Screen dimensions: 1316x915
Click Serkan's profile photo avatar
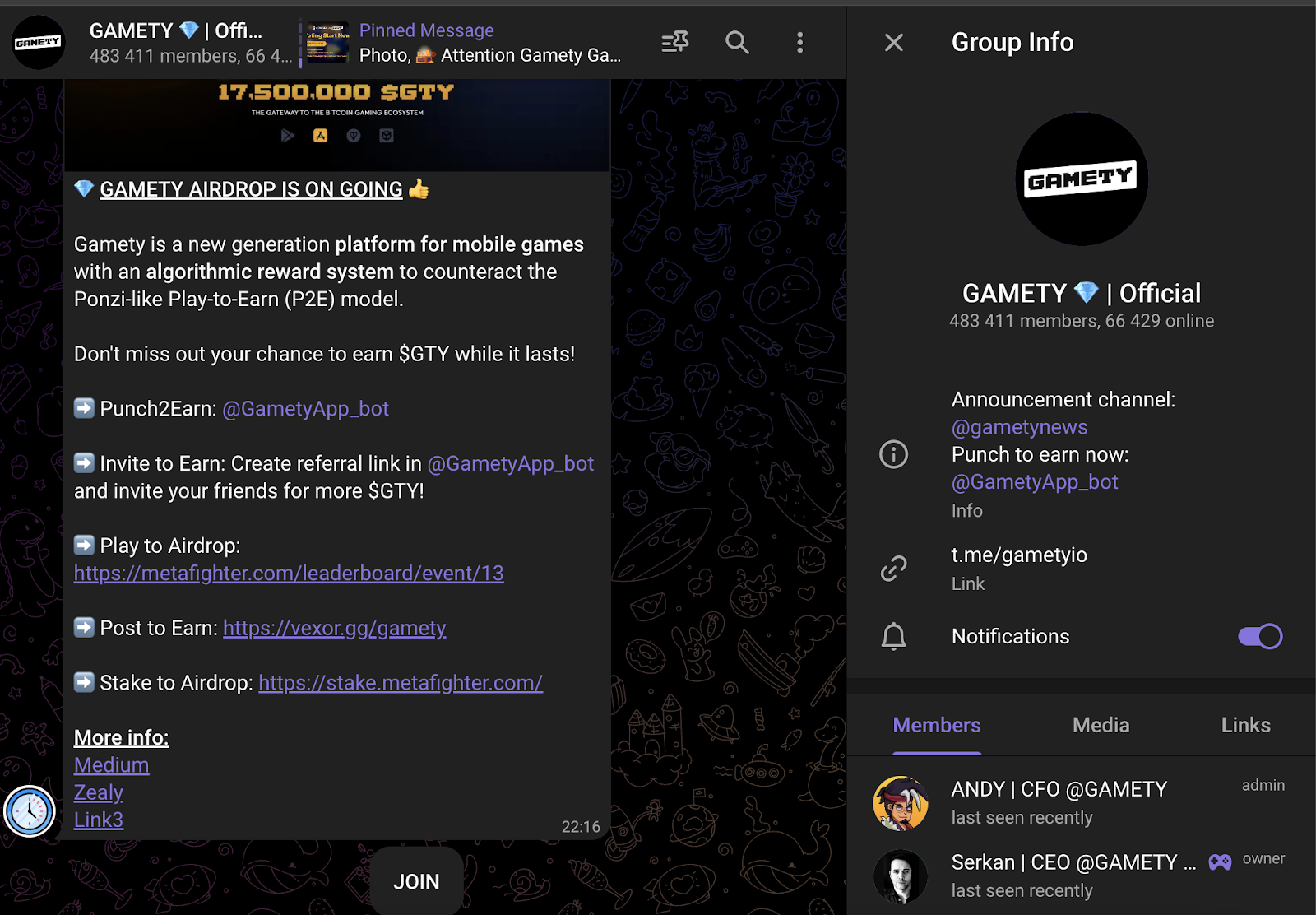point(901,876)
